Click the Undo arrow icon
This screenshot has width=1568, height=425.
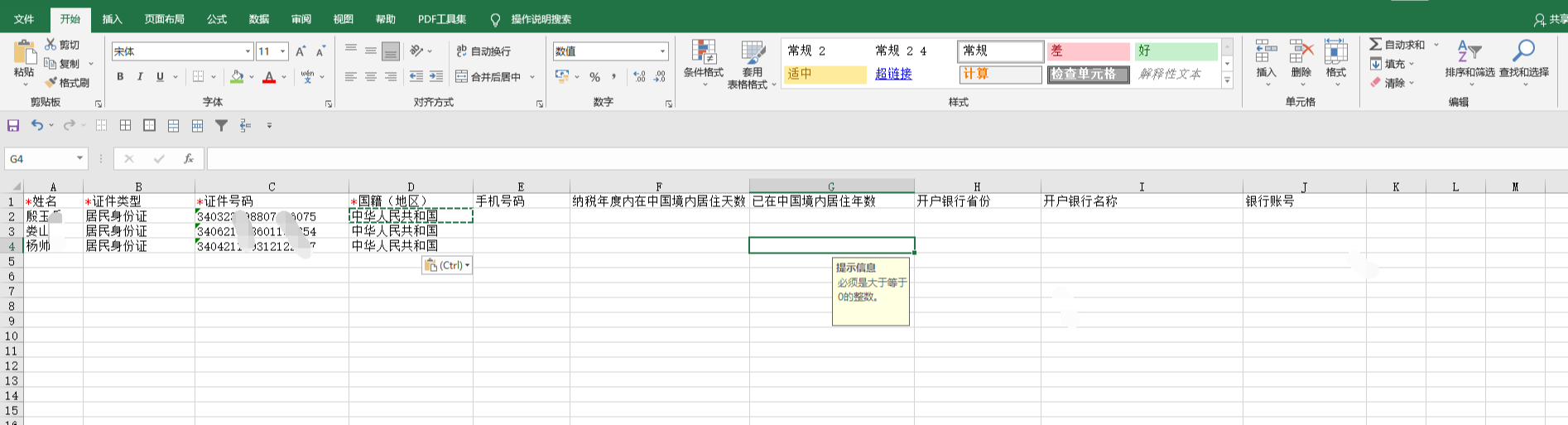[x=36, y=125]
